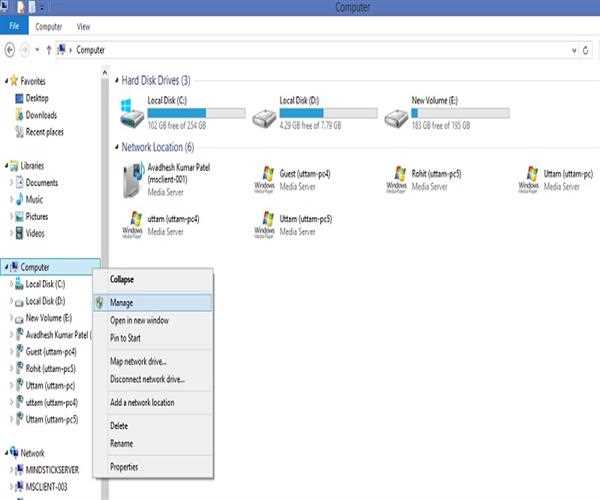Click "183 GB free of 185 GB" text

click(441, 125)
